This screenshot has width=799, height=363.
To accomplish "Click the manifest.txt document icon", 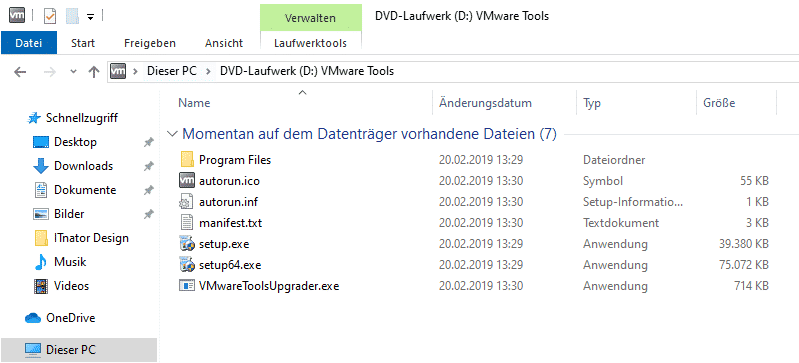I will (188, 223).
